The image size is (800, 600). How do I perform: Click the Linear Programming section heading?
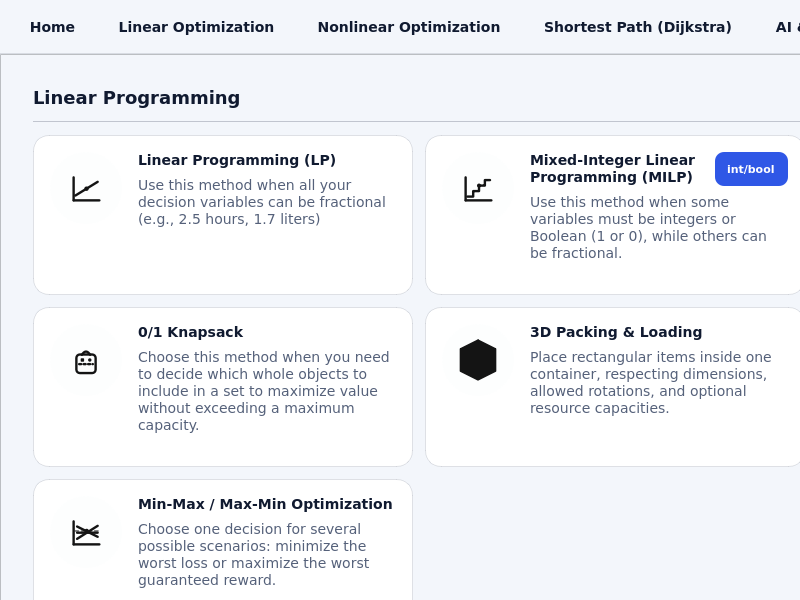tap(137, 98)
